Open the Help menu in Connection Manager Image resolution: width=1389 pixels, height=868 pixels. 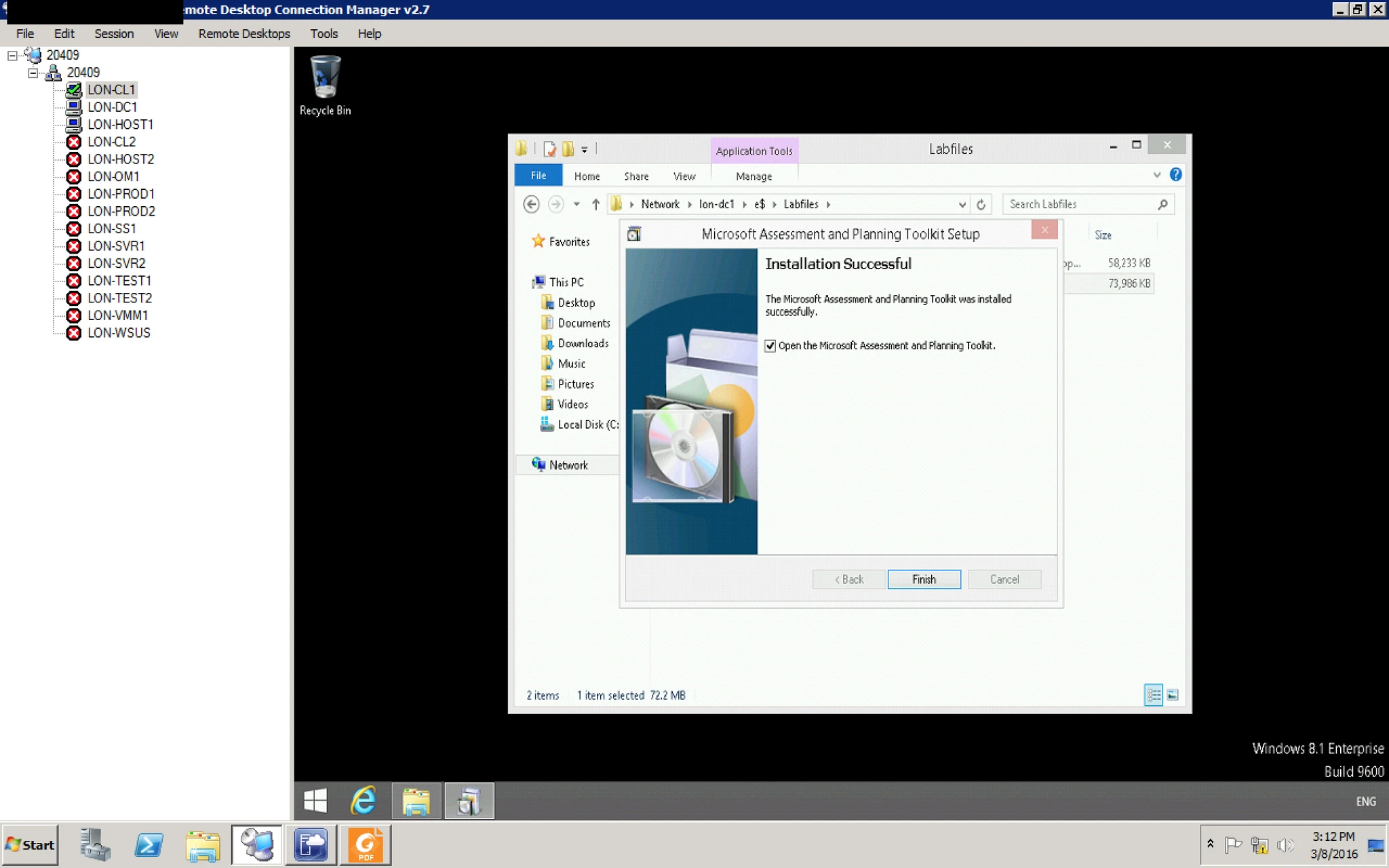click(370, 34)
